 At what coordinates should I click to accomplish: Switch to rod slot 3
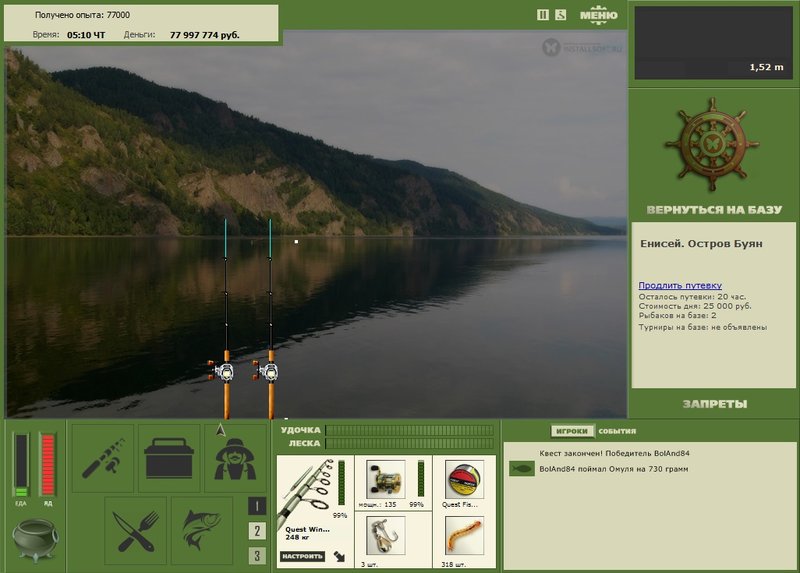257,556
